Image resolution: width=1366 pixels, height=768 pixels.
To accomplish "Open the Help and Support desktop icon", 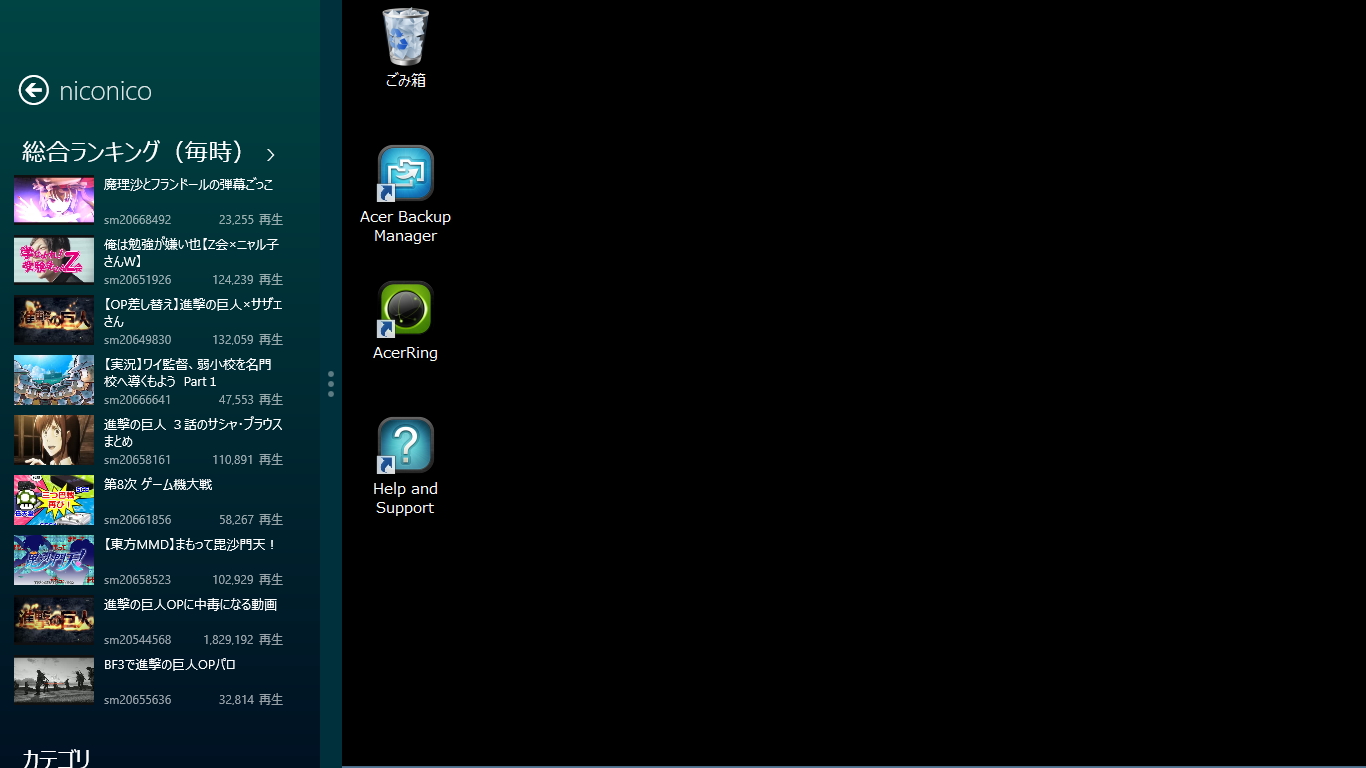I will pyautogui.click(x=405, y=467).
